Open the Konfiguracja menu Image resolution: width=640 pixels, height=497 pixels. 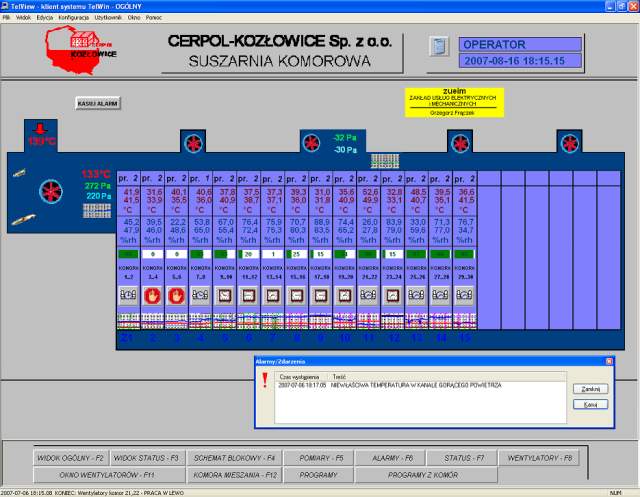[73, 18]
